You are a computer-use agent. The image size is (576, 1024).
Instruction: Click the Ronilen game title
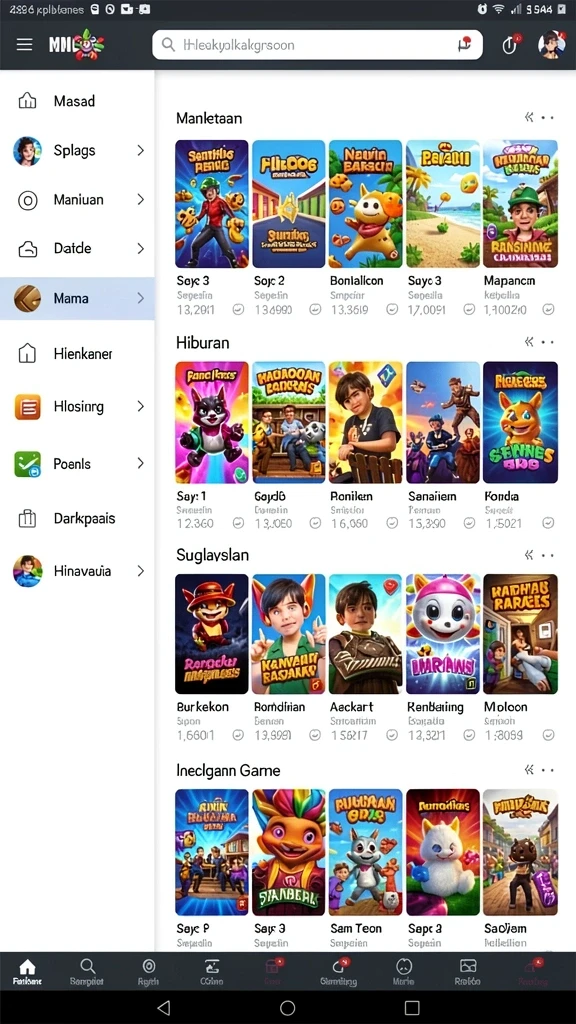tap(351, 496)
